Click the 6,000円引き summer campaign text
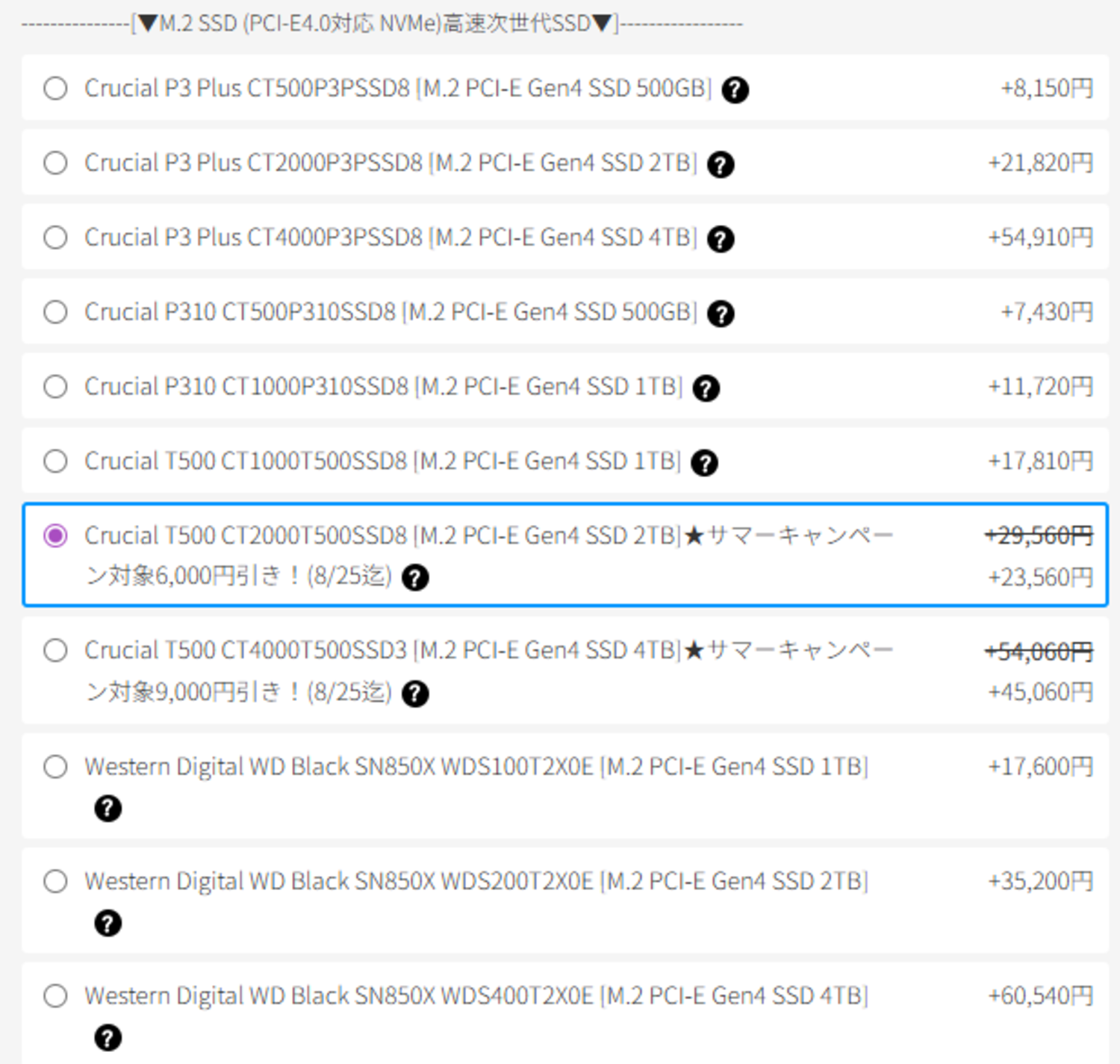The width and height of the screenshot is (1120, 1064). click(490, 556)
